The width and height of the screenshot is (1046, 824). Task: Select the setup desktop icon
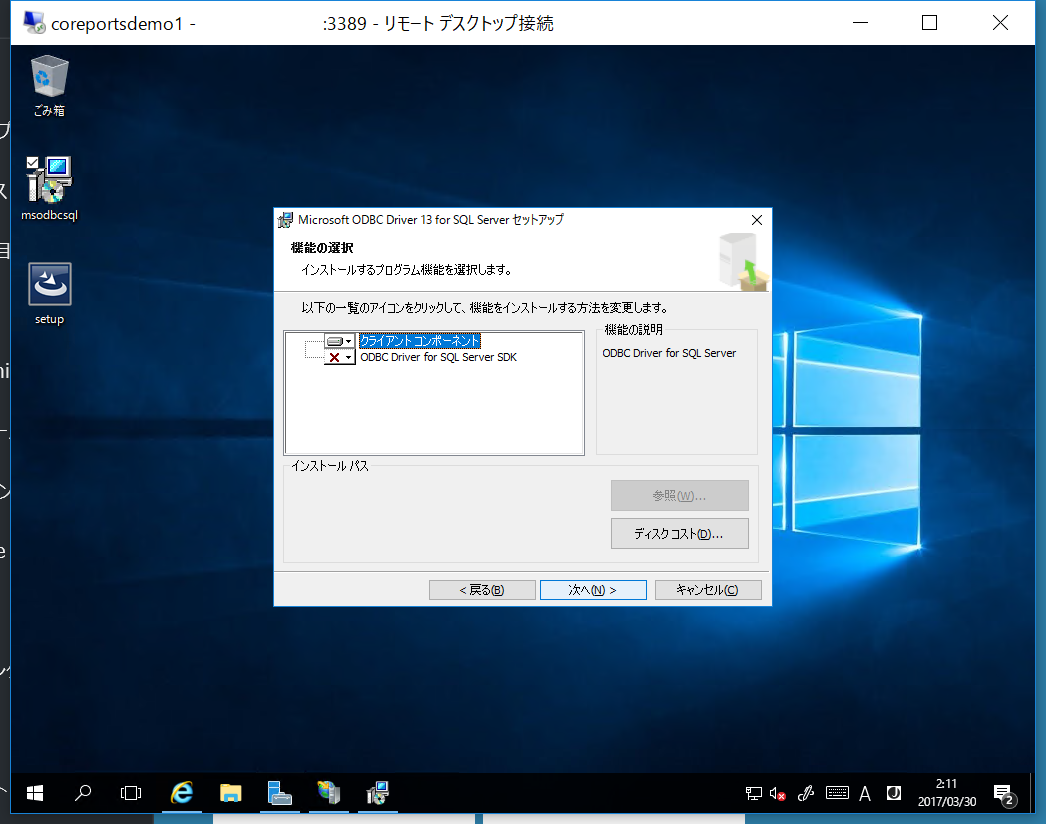pyautogui.click(x=49, y=294)
